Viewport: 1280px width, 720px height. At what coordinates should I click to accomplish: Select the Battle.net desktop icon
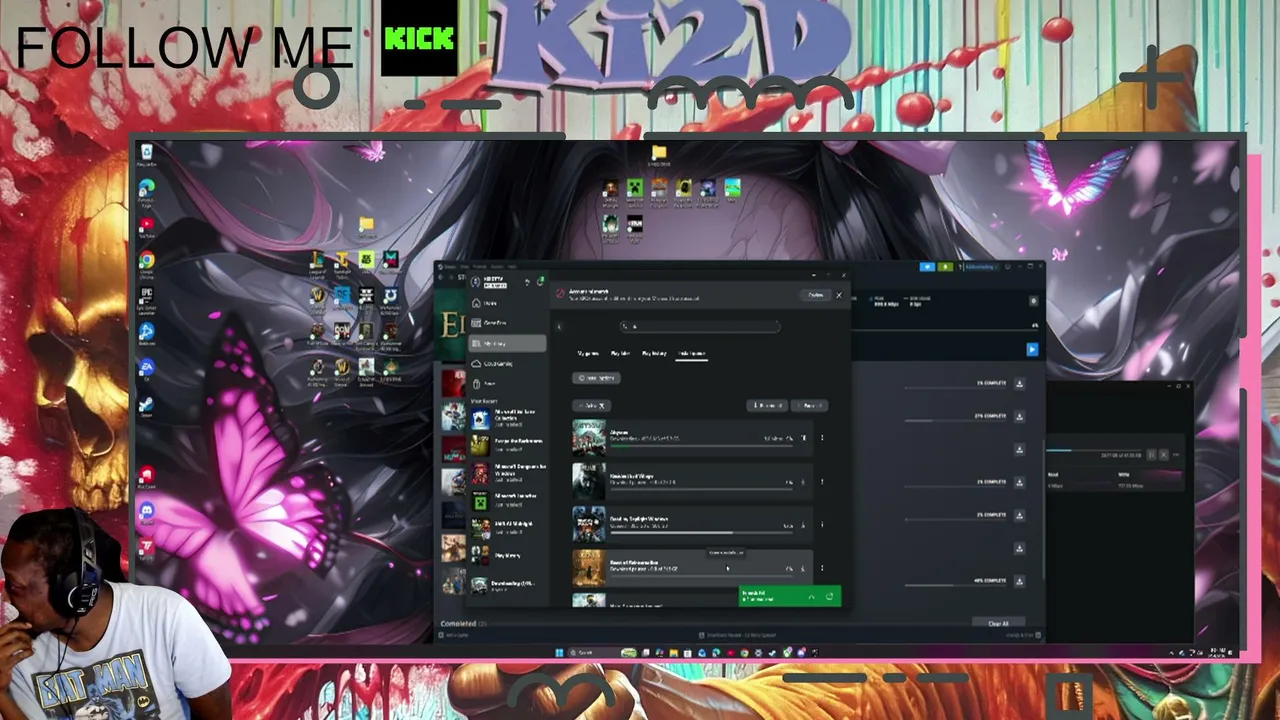coord(146,335)
